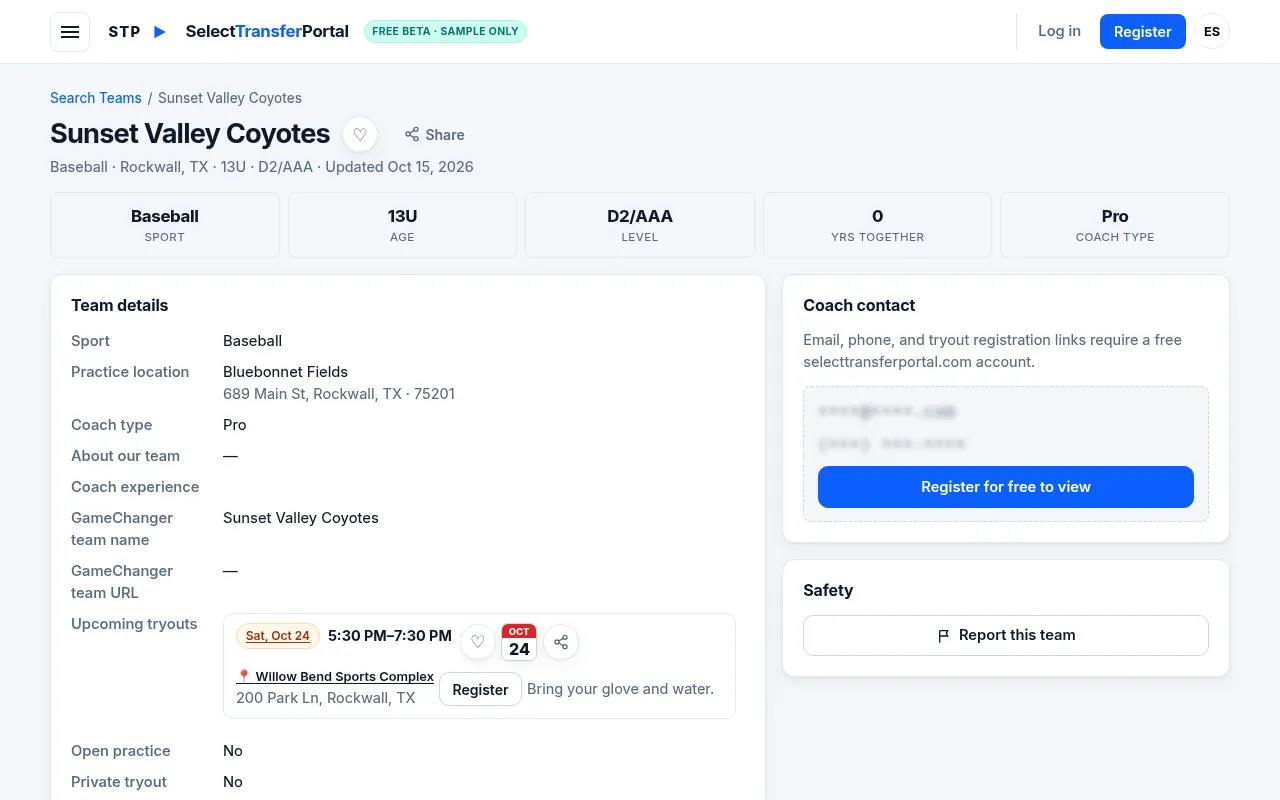The width and height of the screenshot is (1280, 800).
Task: Click the FREE BETA · SAMPLE ONLY badge
Action: point(445,31)
